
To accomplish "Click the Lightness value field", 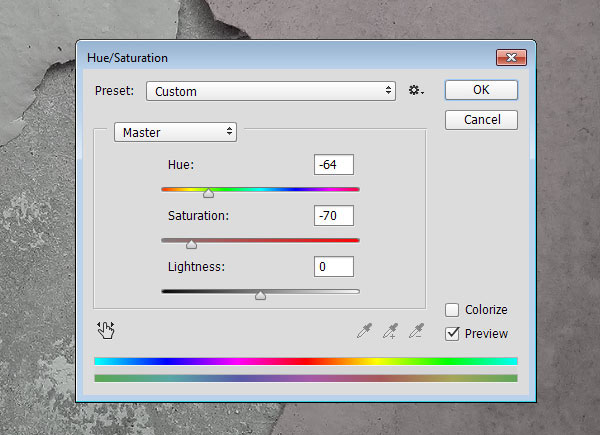I will pos(334,267).
